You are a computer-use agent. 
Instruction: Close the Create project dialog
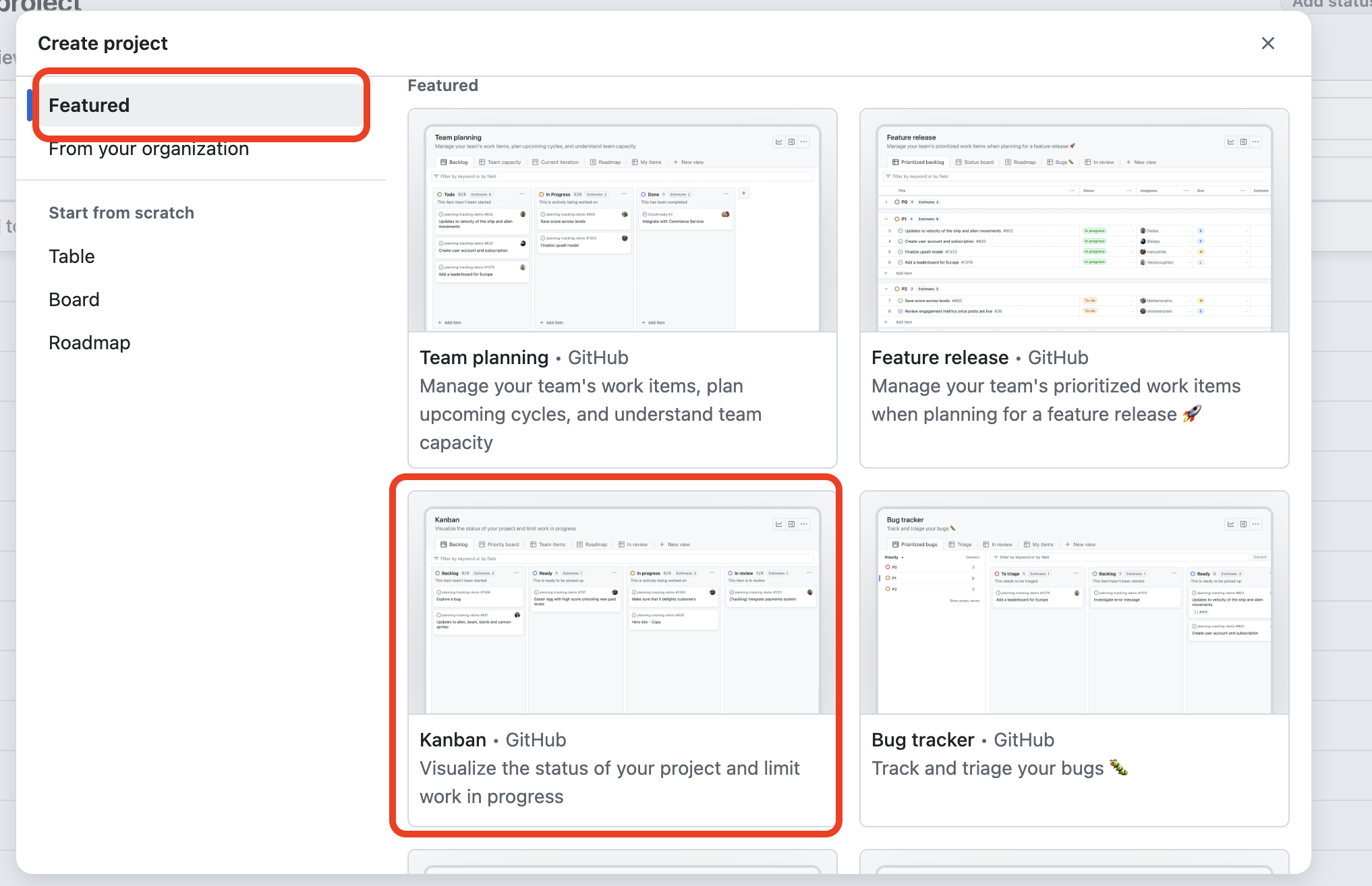[x=1267, y=43]
